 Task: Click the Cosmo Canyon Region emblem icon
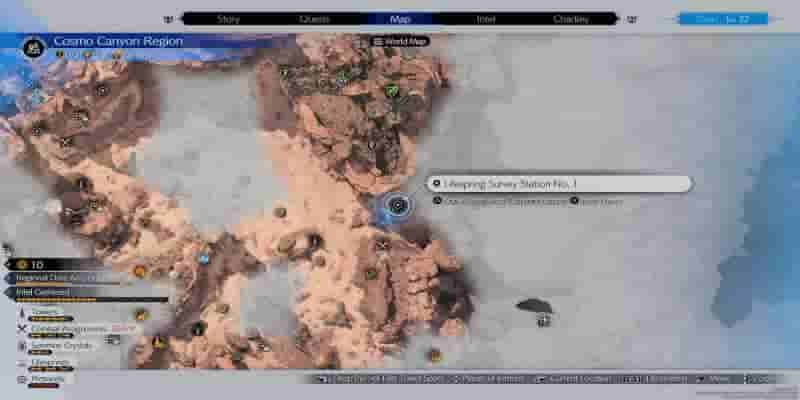click(x=35, y=48)
